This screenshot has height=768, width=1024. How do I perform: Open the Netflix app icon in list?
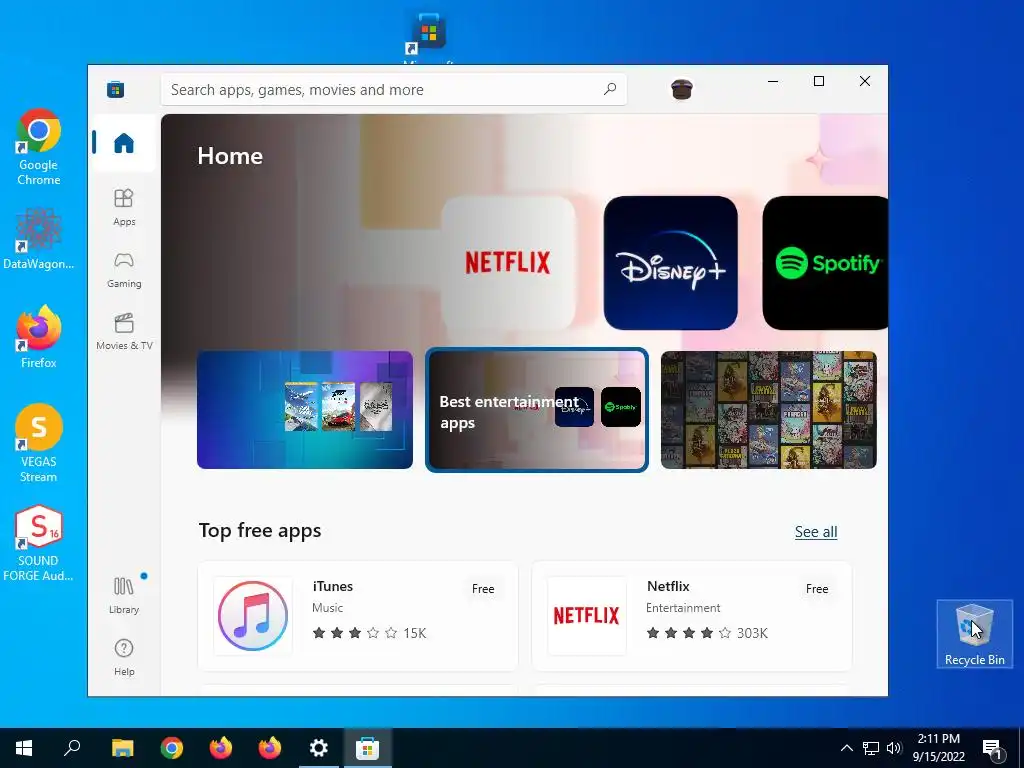coord(586,616)
